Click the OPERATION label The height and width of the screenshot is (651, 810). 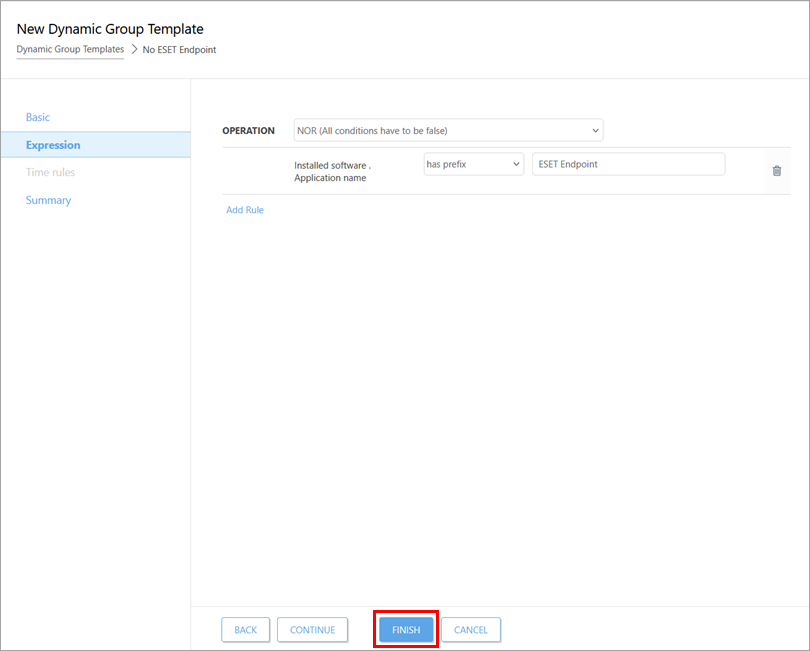248,131
